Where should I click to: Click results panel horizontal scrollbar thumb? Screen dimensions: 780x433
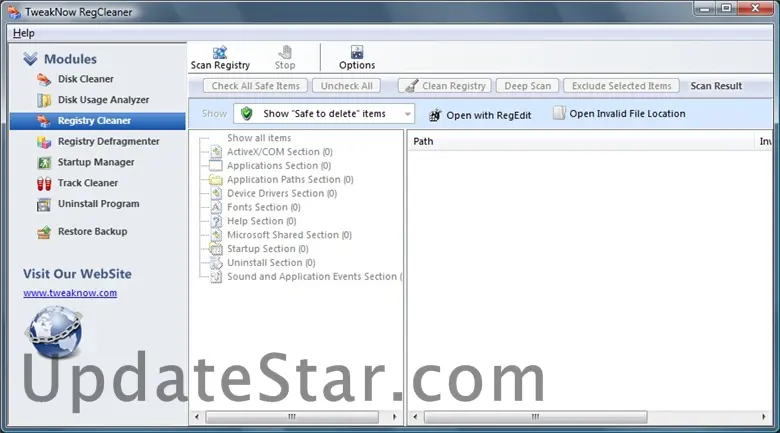pos(535,417)
